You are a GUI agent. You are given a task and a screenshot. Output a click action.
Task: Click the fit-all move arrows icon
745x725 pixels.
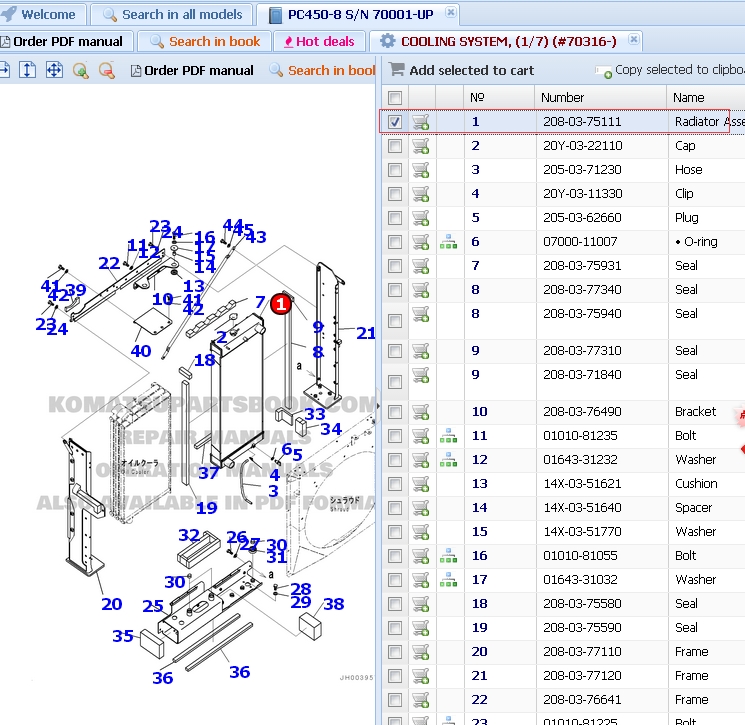[54, 70]
